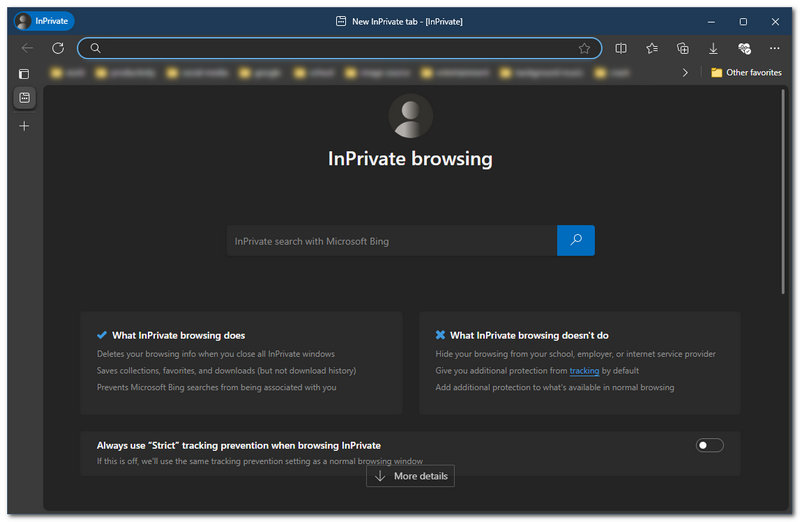
Task: Expand More details
Action: [410, 476]
